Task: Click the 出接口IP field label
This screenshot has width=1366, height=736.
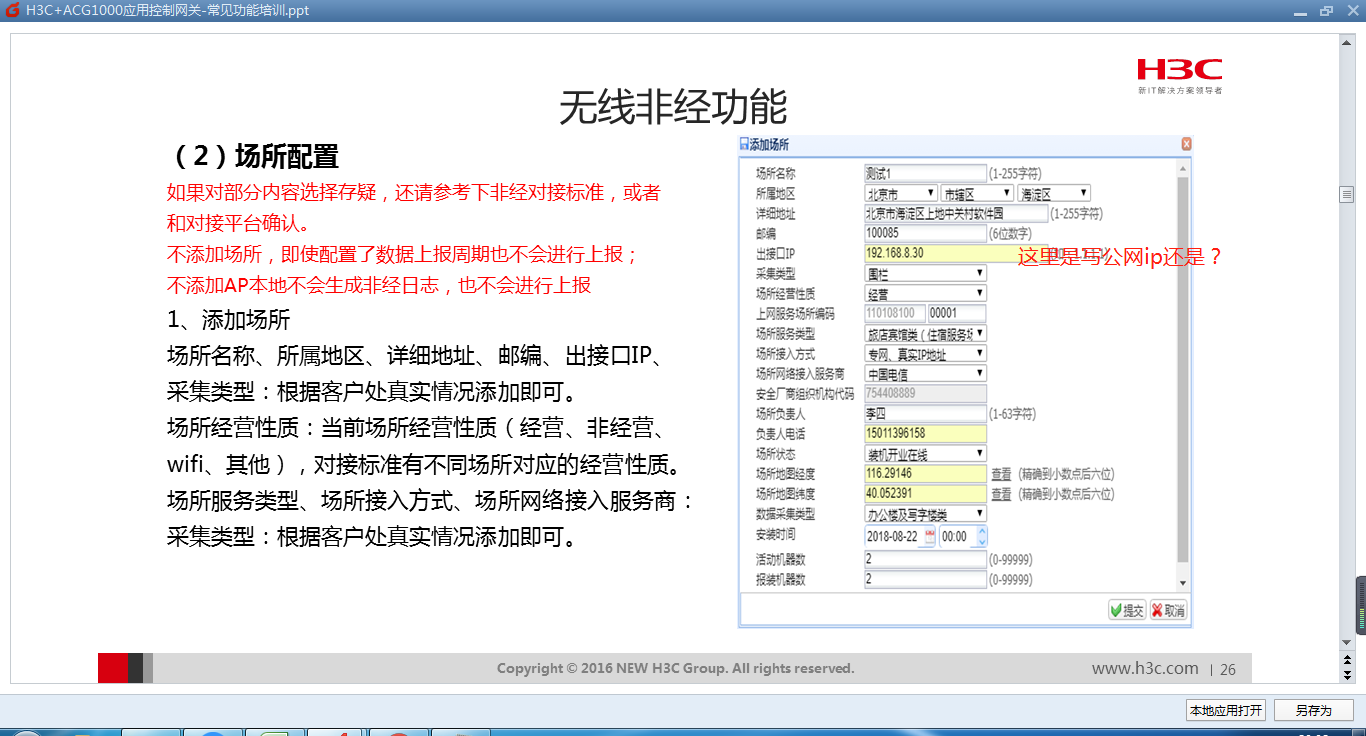Action: click(775, 254)
